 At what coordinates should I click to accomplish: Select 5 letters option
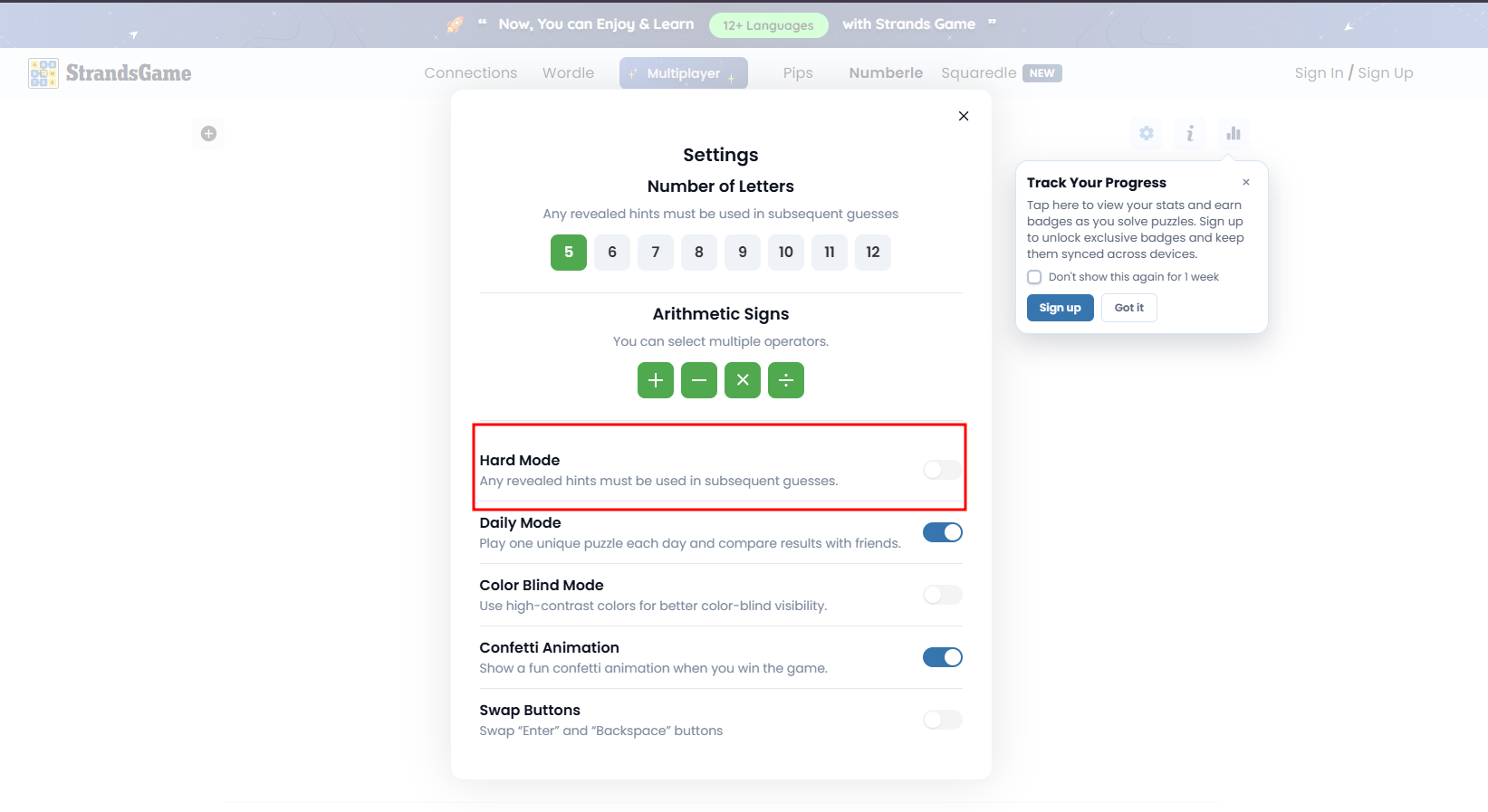569,253
